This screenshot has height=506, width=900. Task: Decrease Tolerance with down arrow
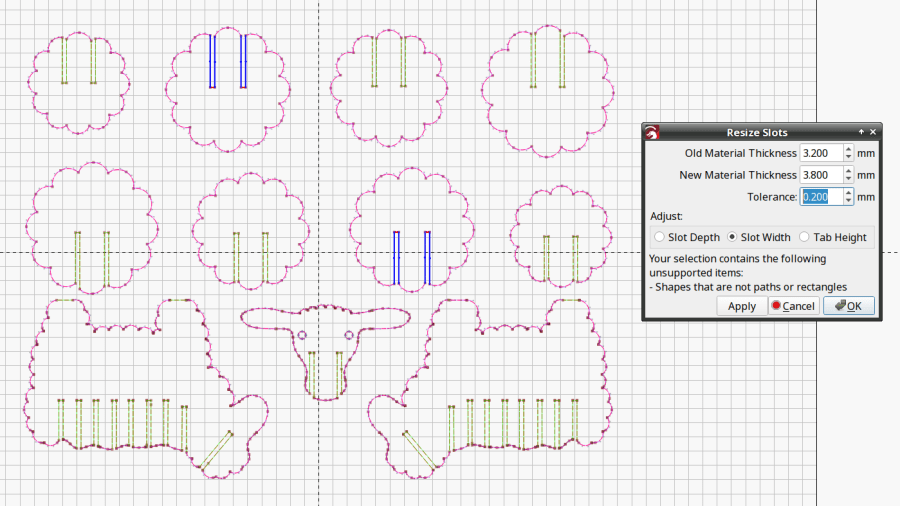tap(848, 201)
